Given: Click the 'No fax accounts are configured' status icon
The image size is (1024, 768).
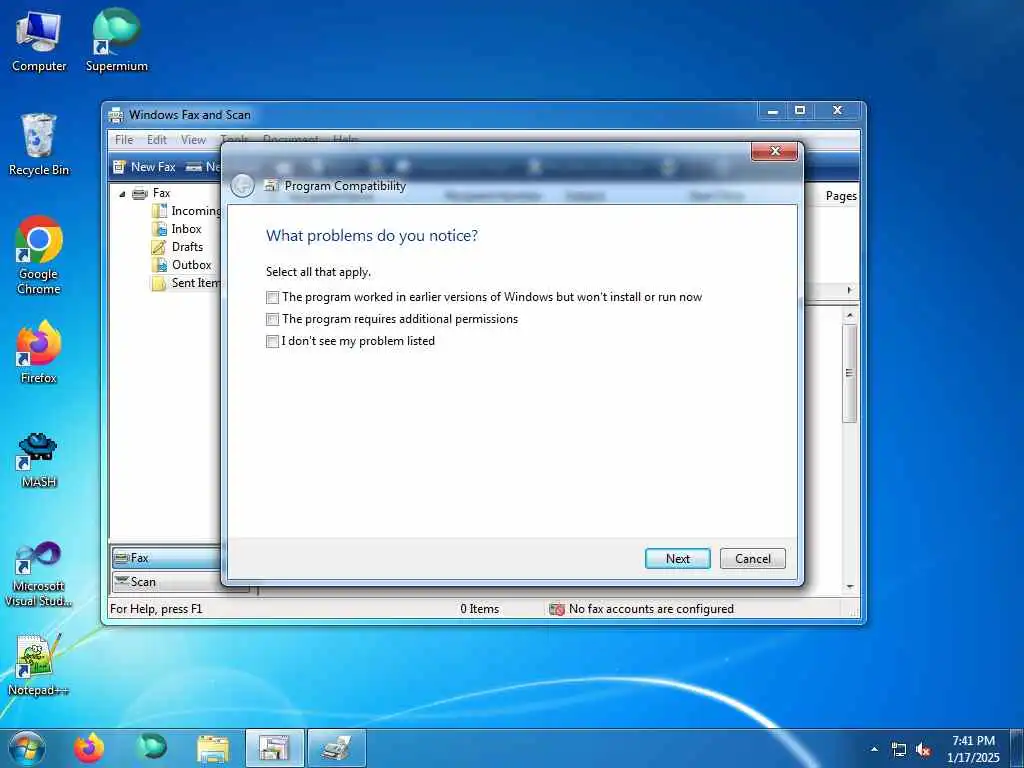Looking at the screenshot, I should (556, 609).
